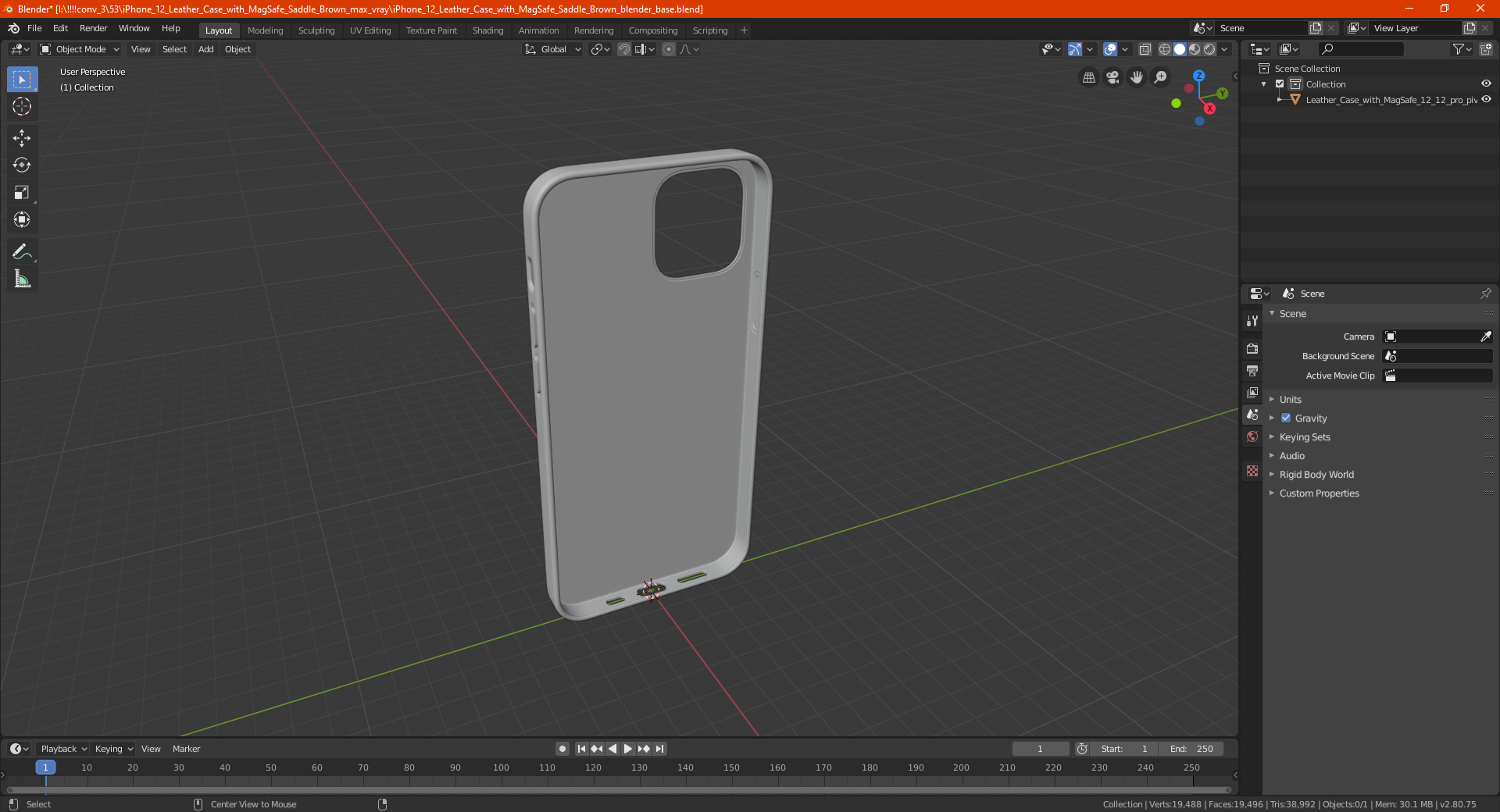Open the Render properties tab
The height and width of the screenshot is (812, 1500).
[x=1252, y=348]
